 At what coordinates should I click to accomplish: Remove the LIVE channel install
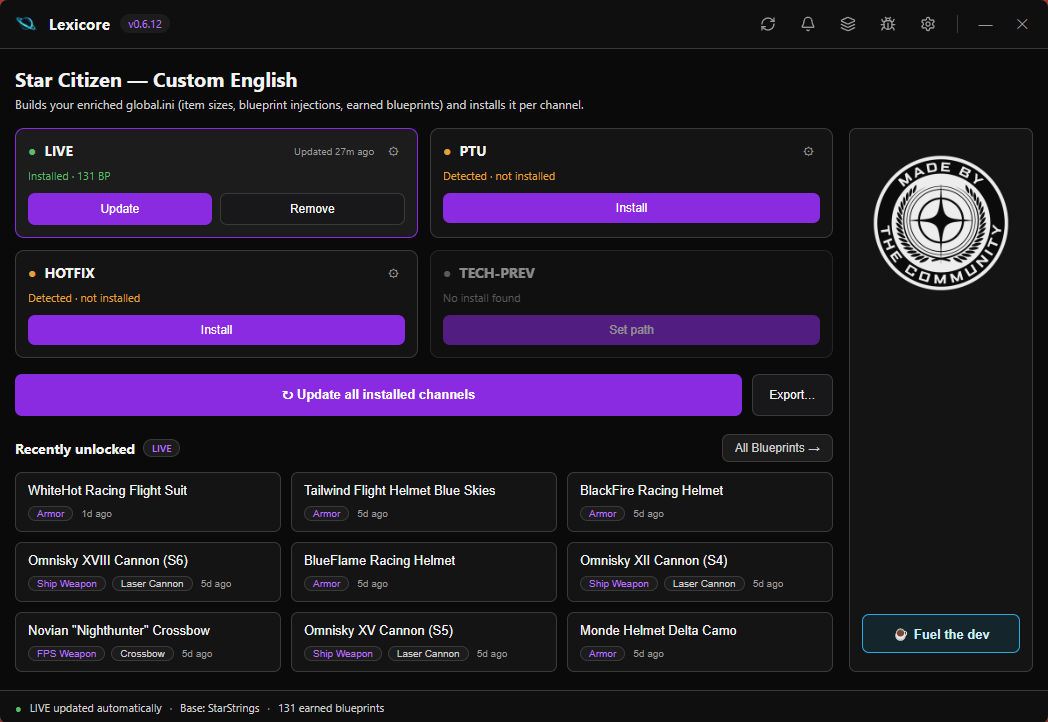point(312,209)
